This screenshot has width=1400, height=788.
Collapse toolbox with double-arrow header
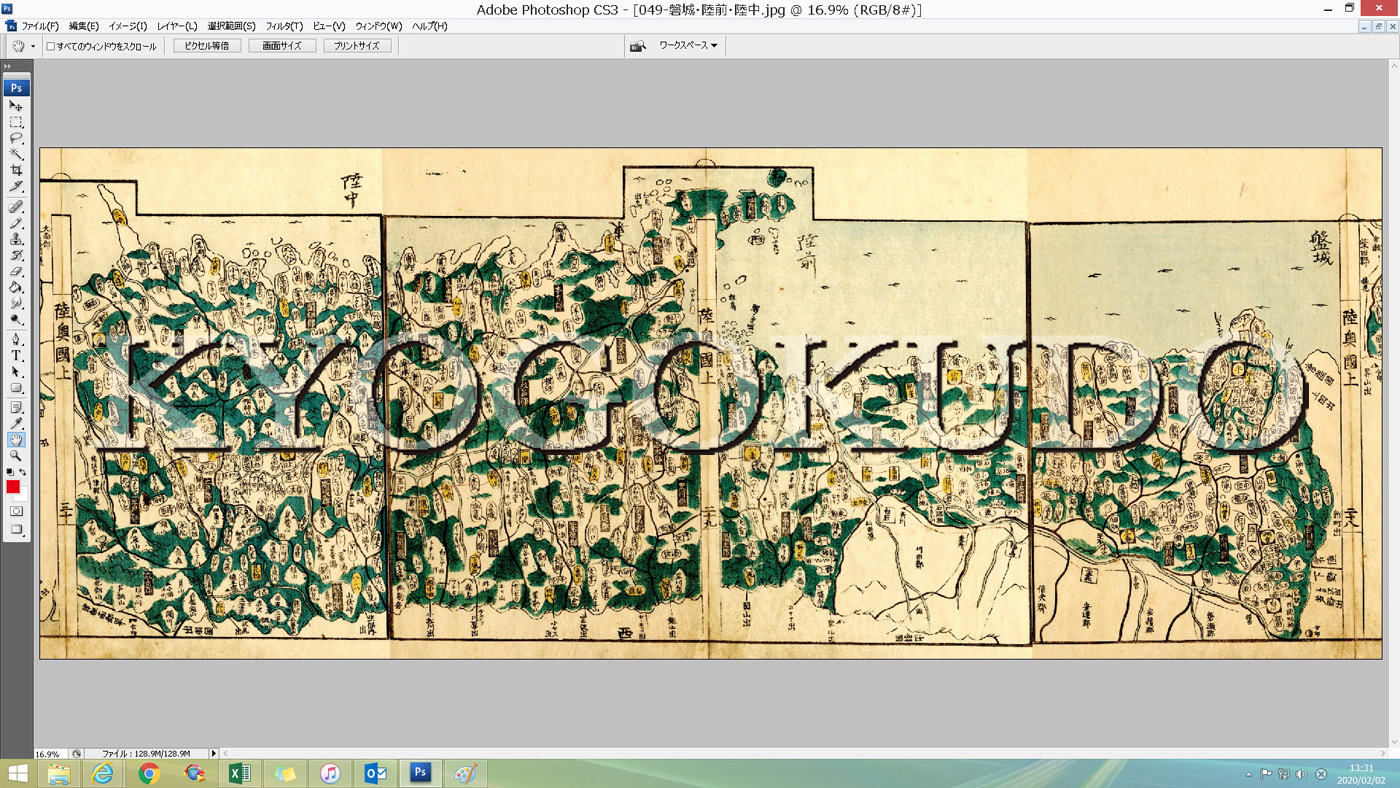tap(8, 66)
